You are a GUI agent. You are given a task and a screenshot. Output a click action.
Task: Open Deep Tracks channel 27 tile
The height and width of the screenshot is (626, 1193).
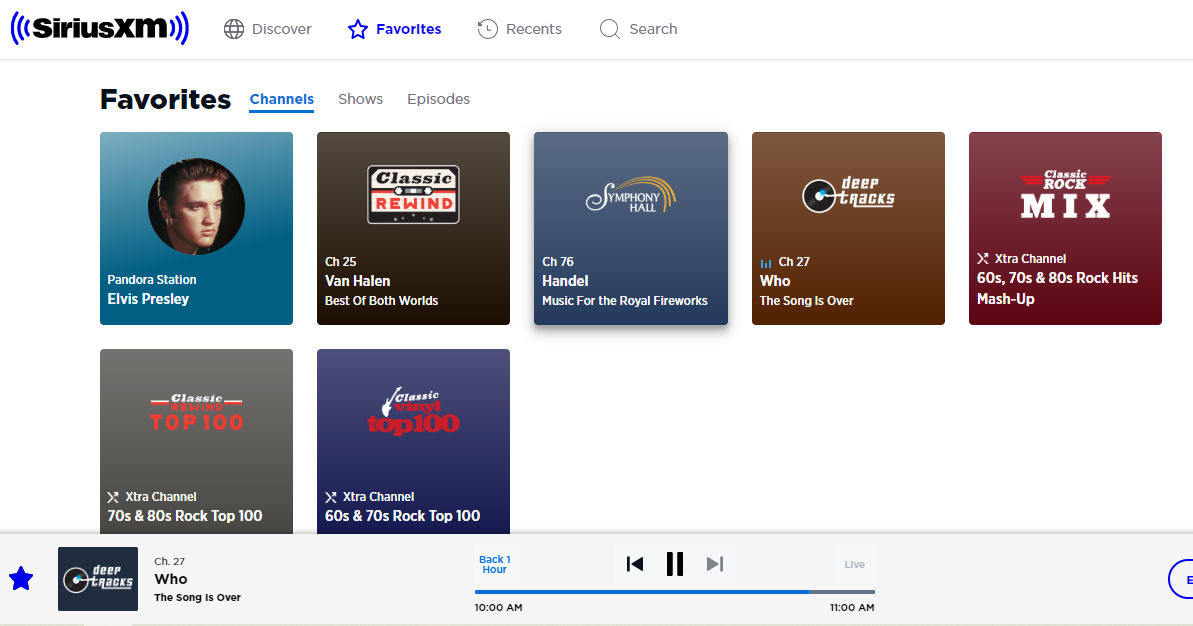click(848, 228)
